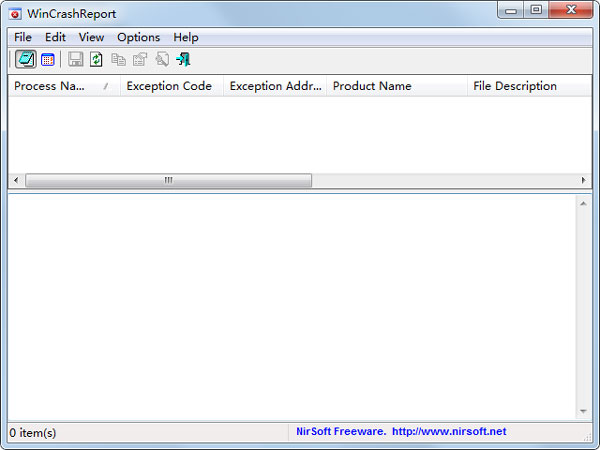This screenshot has width=600, height=450.
Task: Open the NirSoft website link in status bar
Action: click(x=401, y=432)
